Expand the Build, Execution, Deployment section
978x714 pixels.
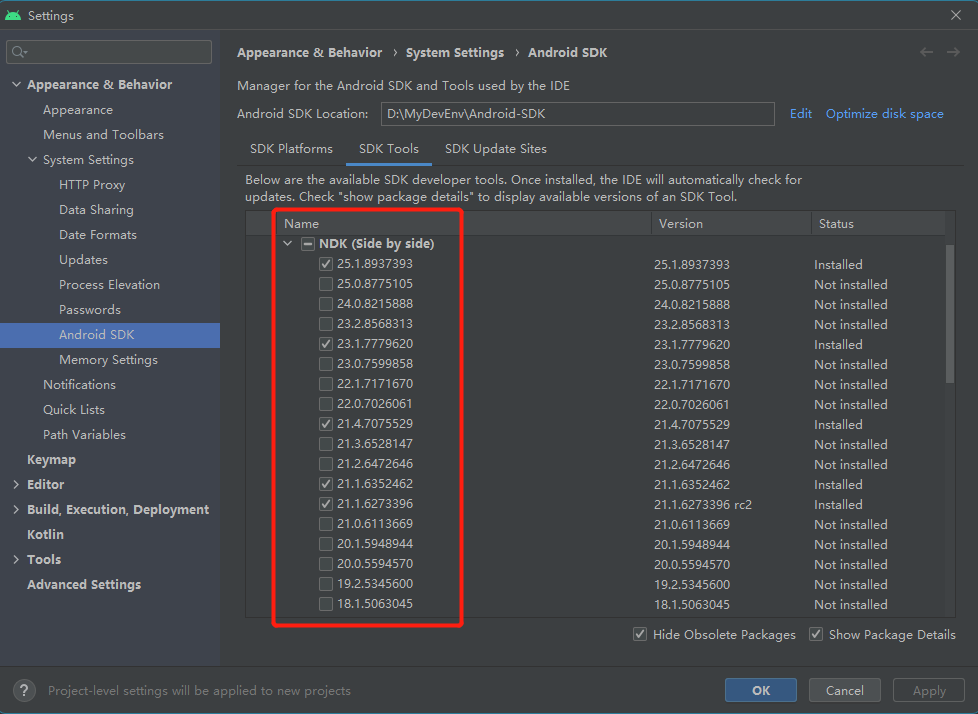(x=16, y=510)
